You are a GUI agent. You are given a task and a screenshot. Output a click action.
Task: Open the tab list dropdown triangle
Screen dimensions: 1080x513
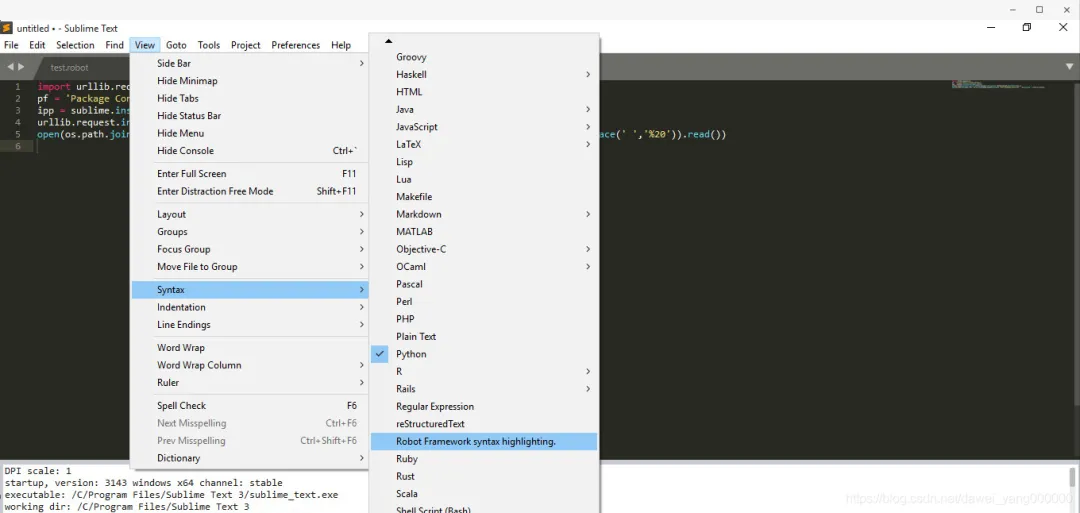[x=1069, y=67]
